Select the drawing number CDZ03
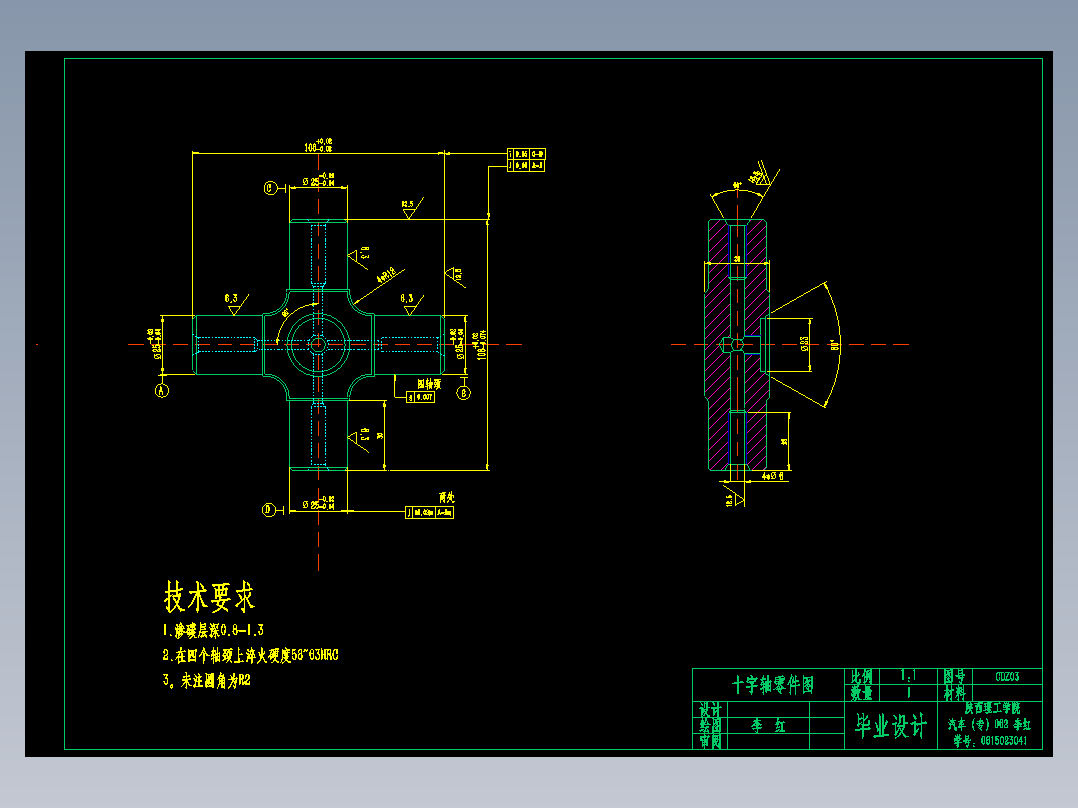1078x808 pixels. 1007,677
